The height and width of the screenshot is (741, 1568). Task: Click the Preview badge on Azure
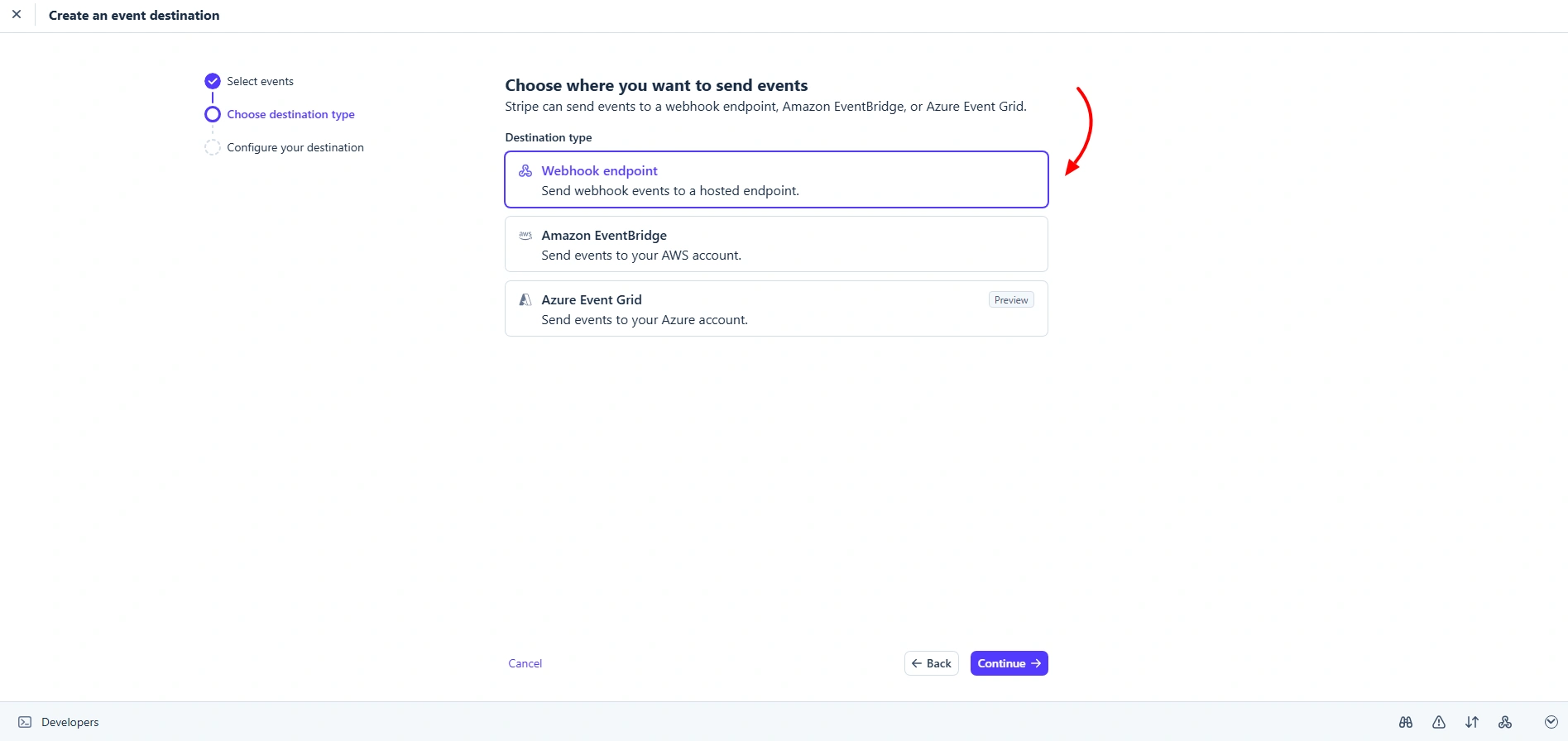1011,300
